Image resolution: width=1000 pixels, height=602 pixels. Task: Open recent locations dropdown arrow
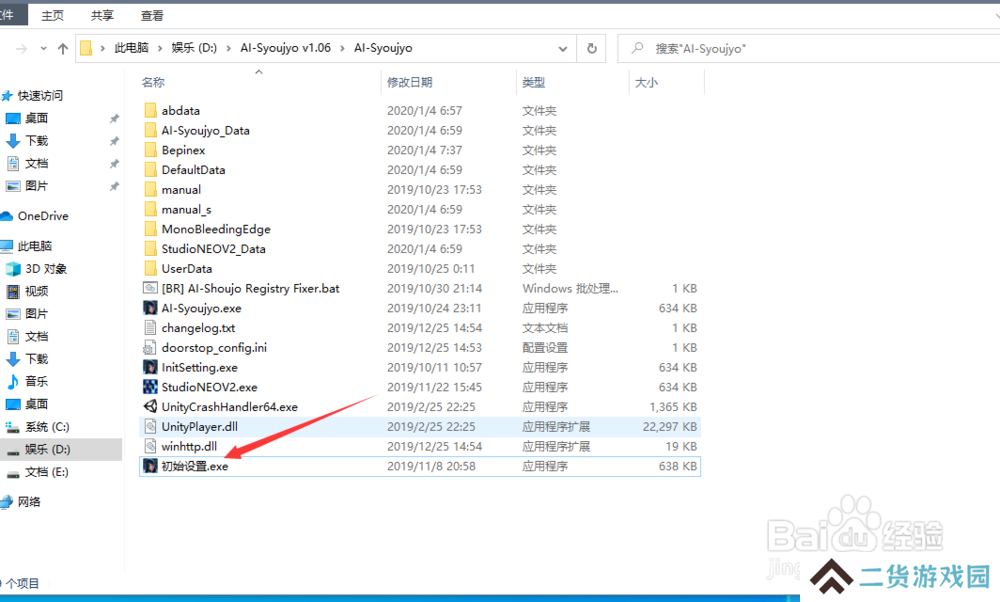click(x=43, y=48)
